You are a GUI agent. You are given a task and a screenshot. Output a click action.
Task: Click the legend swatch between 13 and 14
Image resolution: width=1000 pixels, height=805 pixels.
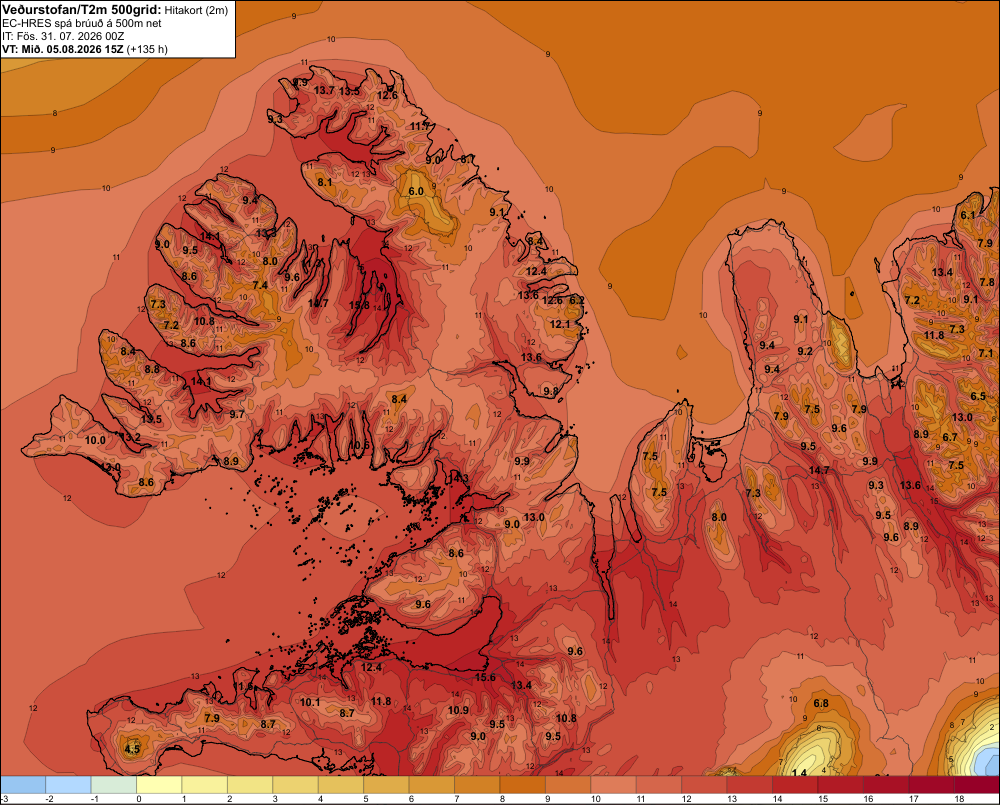coord(749,785)
